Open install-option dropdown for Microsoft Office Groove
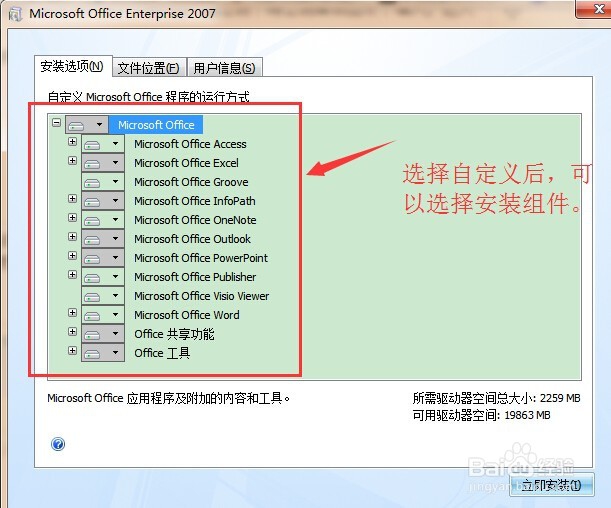This screenshot has height=508, width=611. (x=103, y=182)
